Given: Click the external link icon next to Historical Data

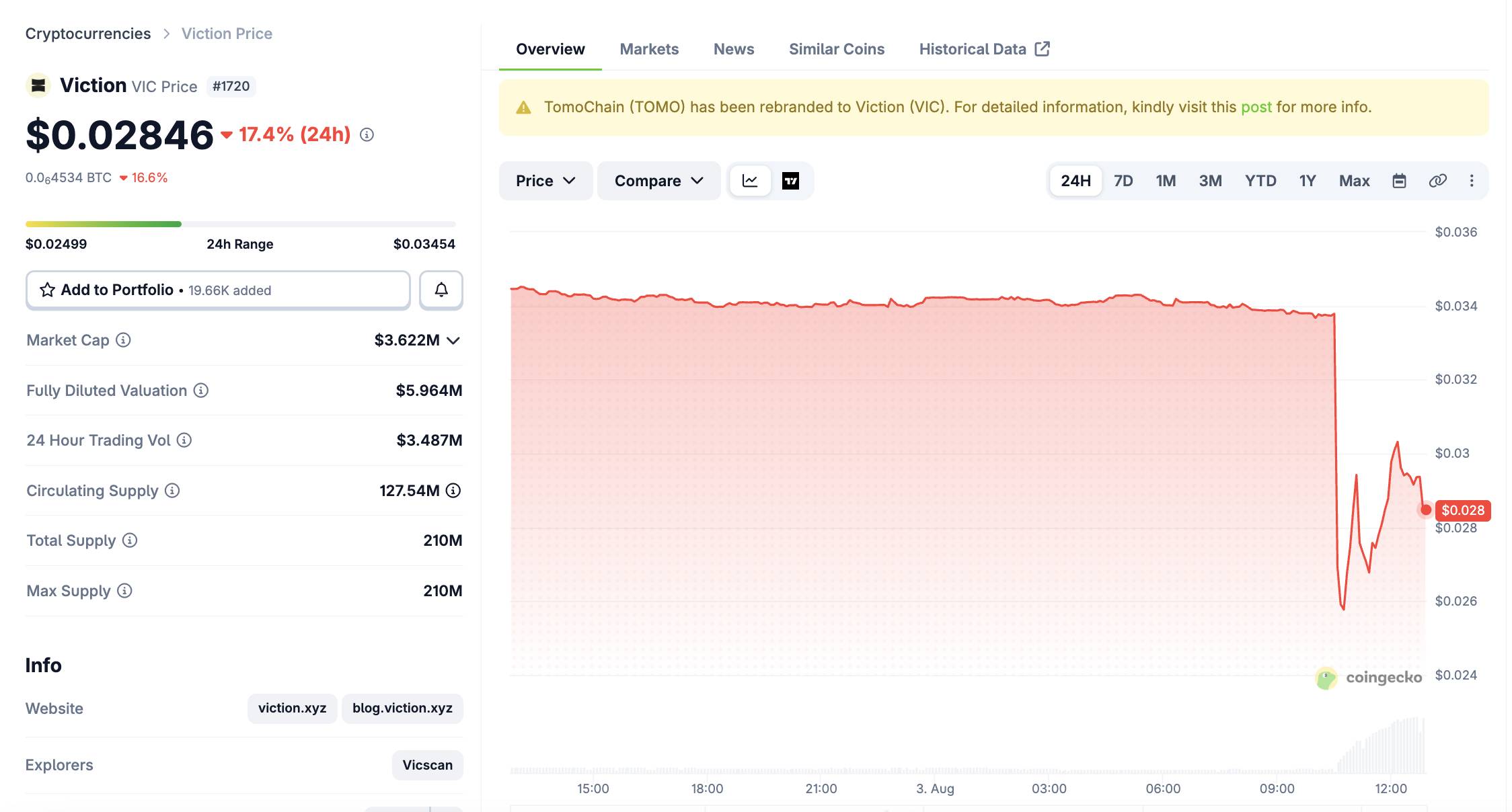Looking at the screenshot, I should (1042, 48).
